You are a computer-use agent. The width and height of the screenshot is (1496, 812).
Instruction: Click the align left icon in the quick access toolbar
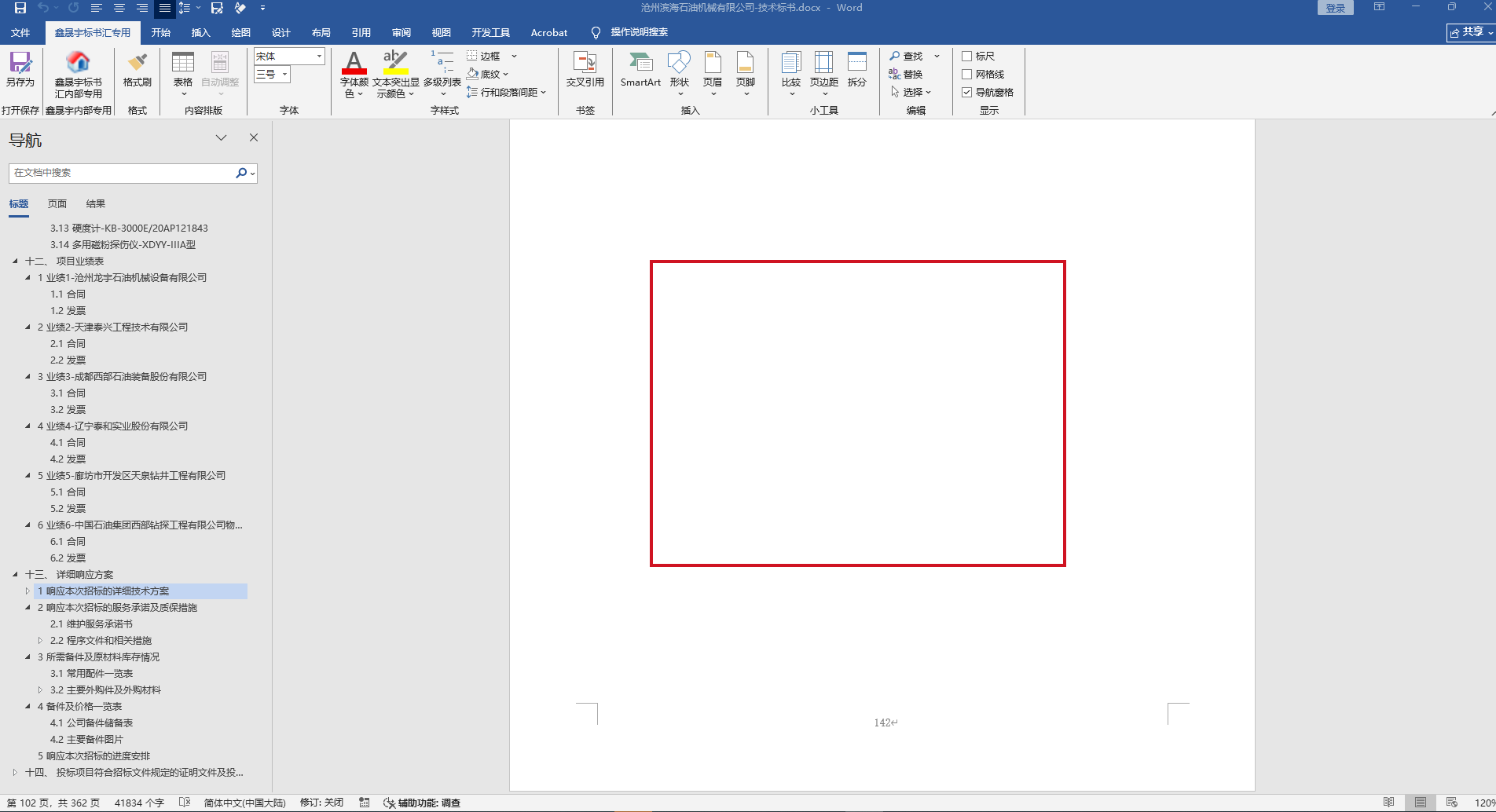coord(97,8)
